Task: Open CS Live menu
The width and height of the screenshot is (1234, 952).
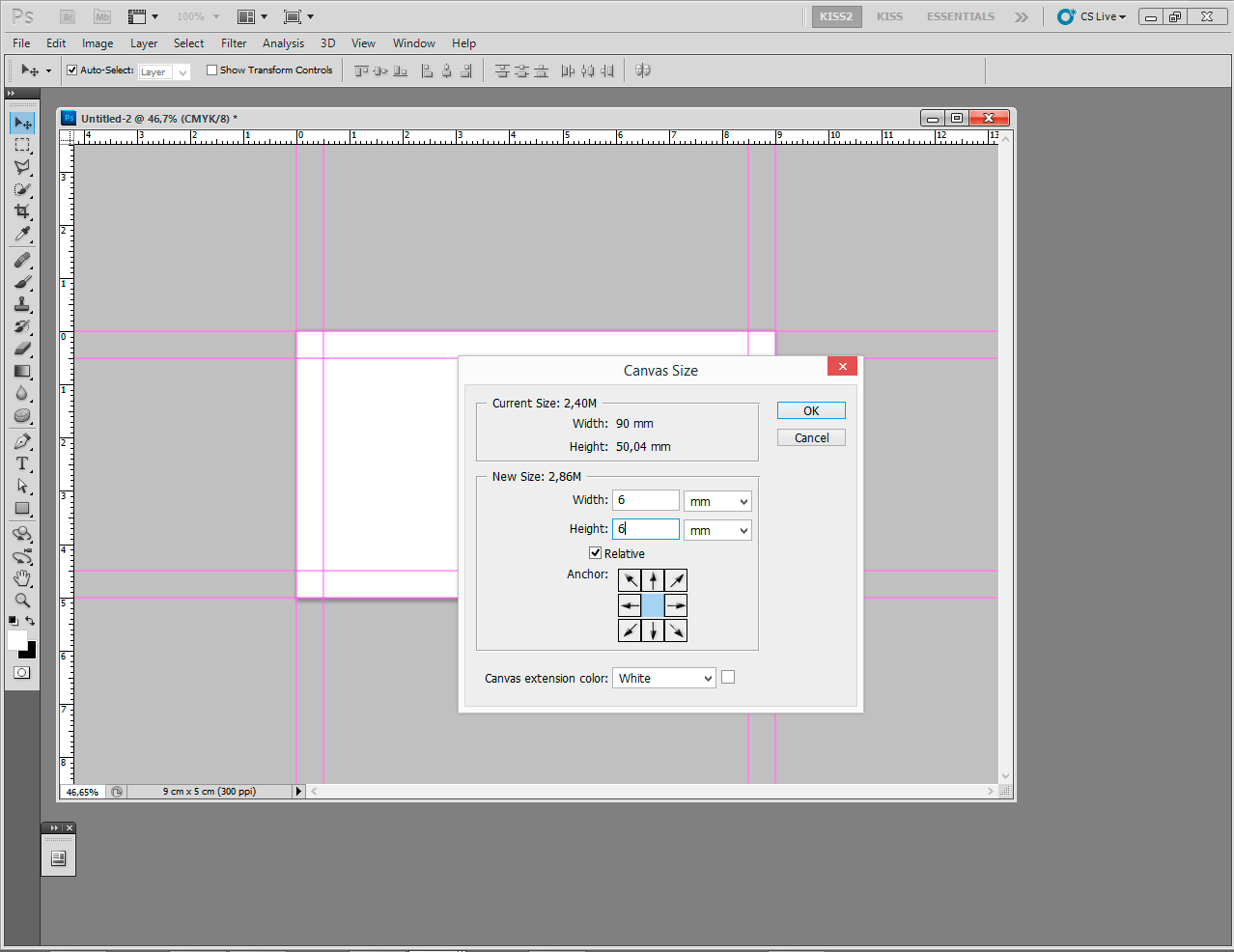Action: 1092,16
